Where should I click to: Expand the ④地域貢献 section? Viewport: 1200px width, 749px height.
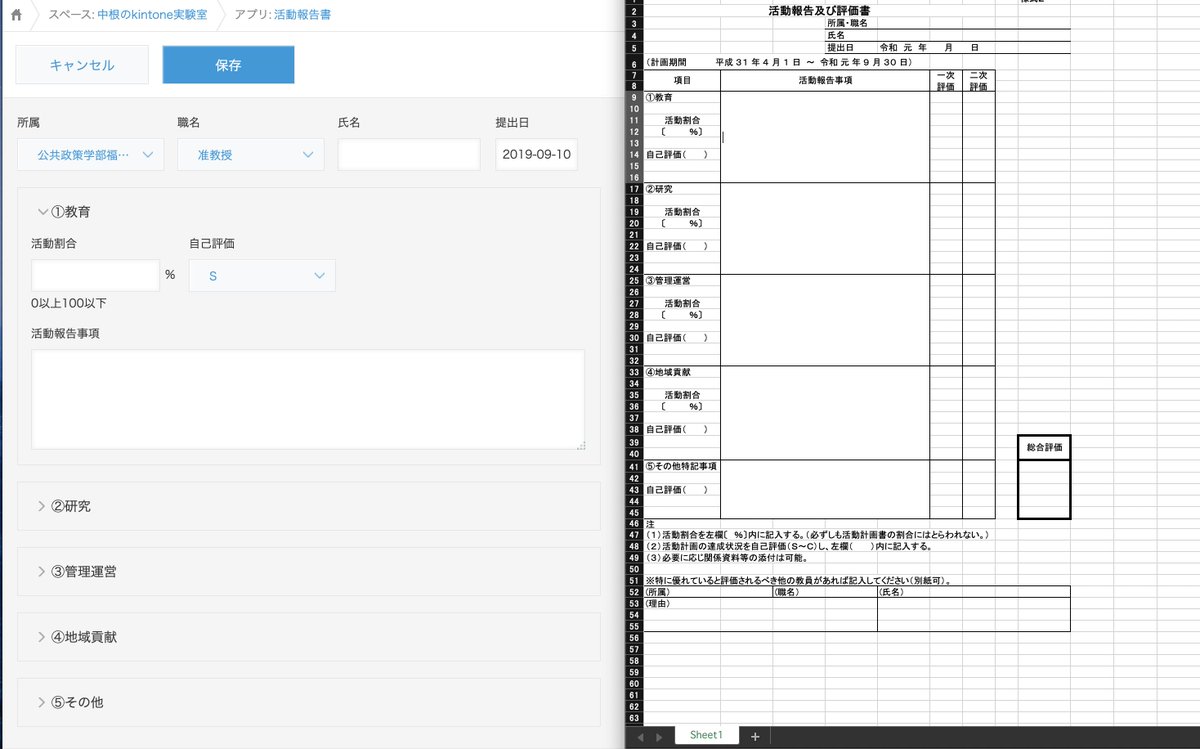pos(77,636)
